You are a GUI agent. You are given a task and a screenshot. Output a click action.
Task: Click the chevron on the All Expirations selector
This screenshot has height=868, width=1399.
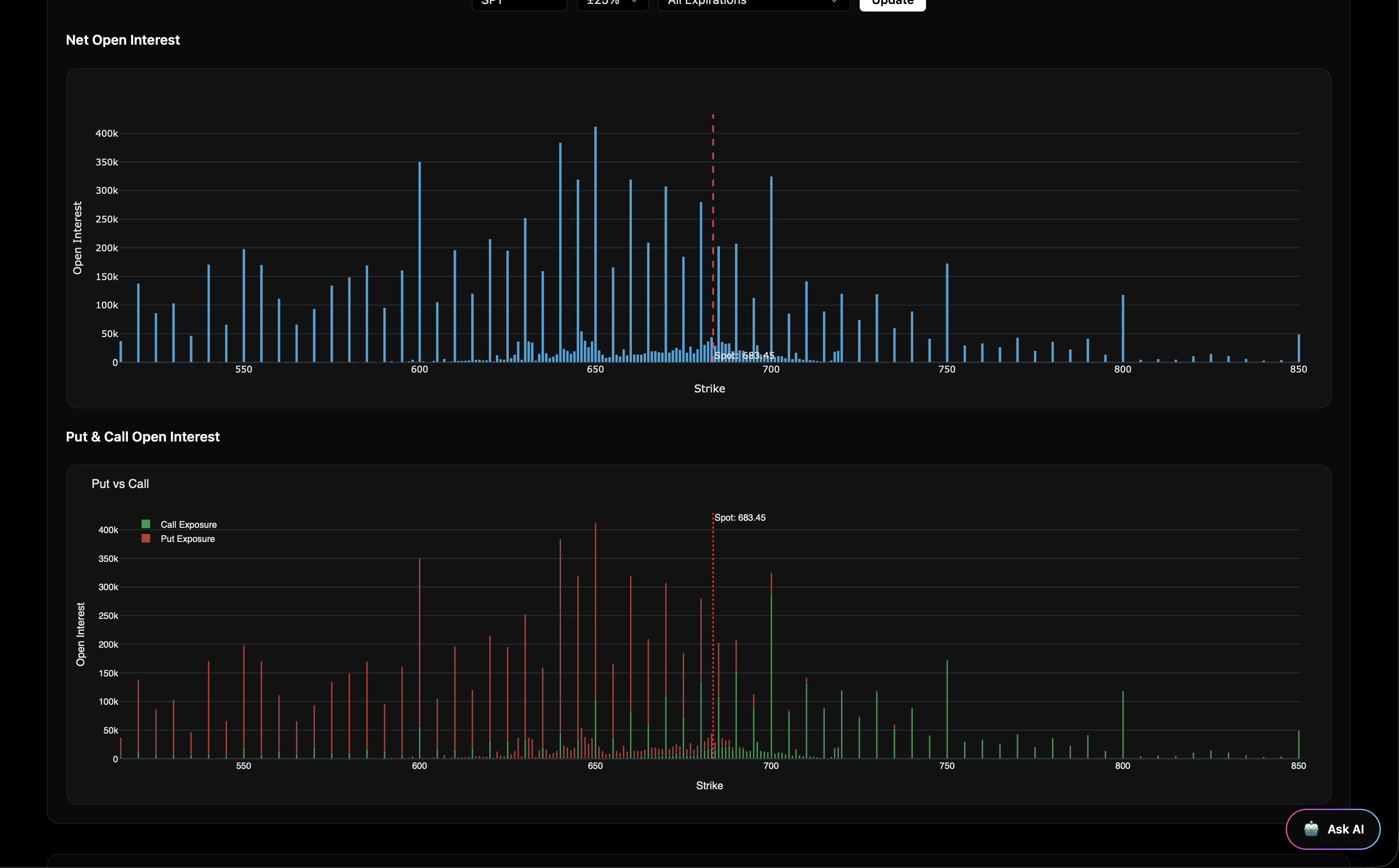tap(834, 2)
